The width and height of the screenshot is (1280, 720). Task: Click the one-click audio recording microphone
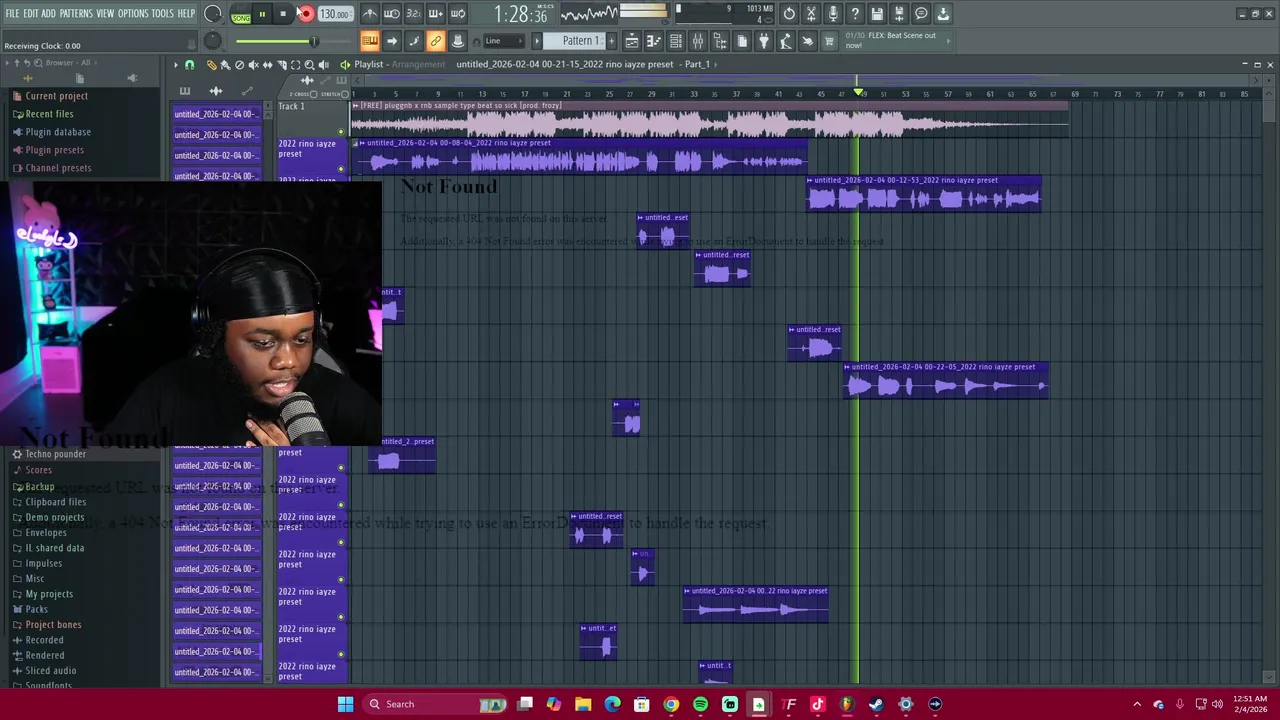tap(833, 14)
